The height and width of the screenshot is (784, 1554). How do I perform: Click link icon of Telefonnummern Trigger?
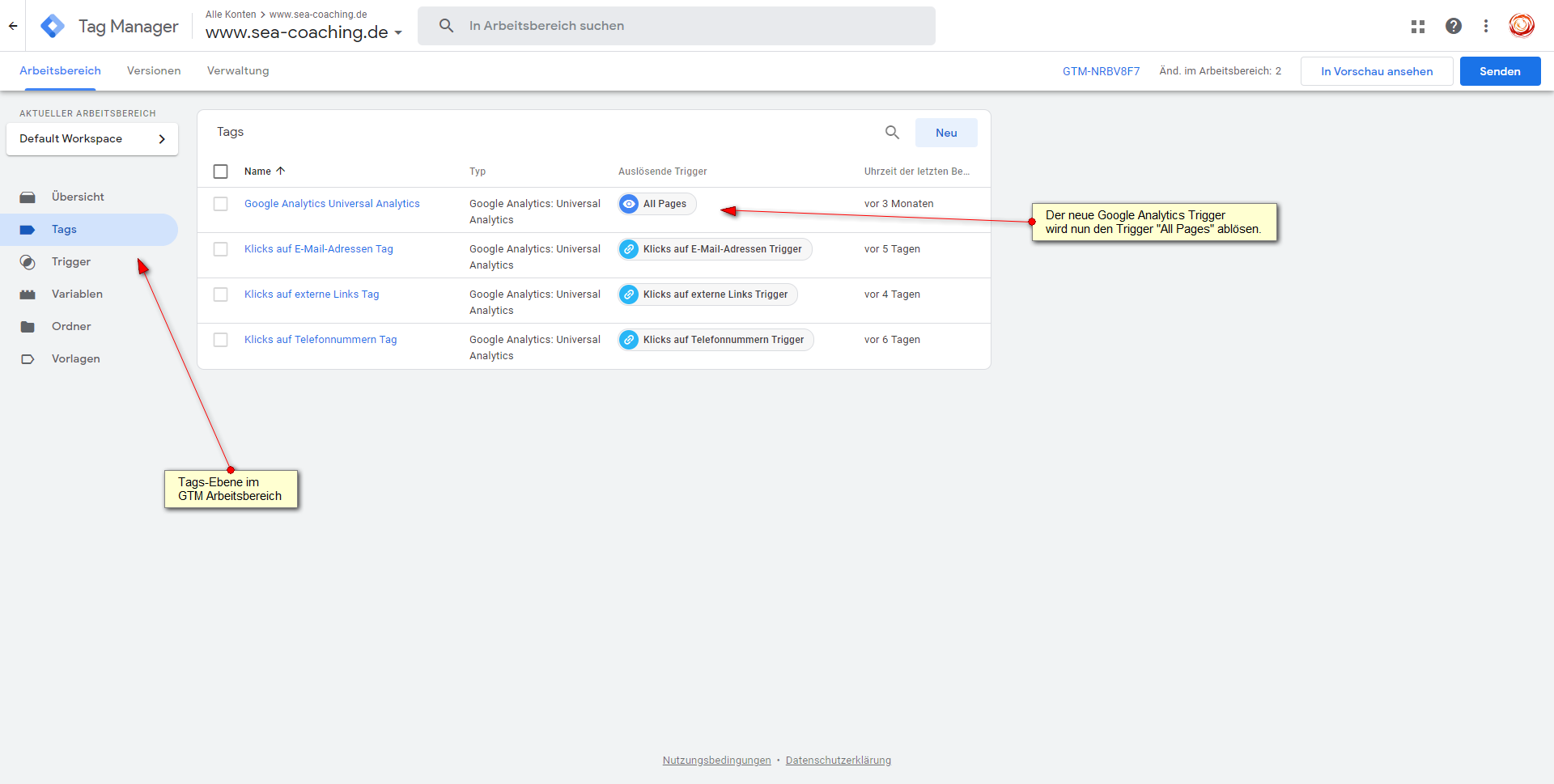pyautogui.click(x=629, y=340)
